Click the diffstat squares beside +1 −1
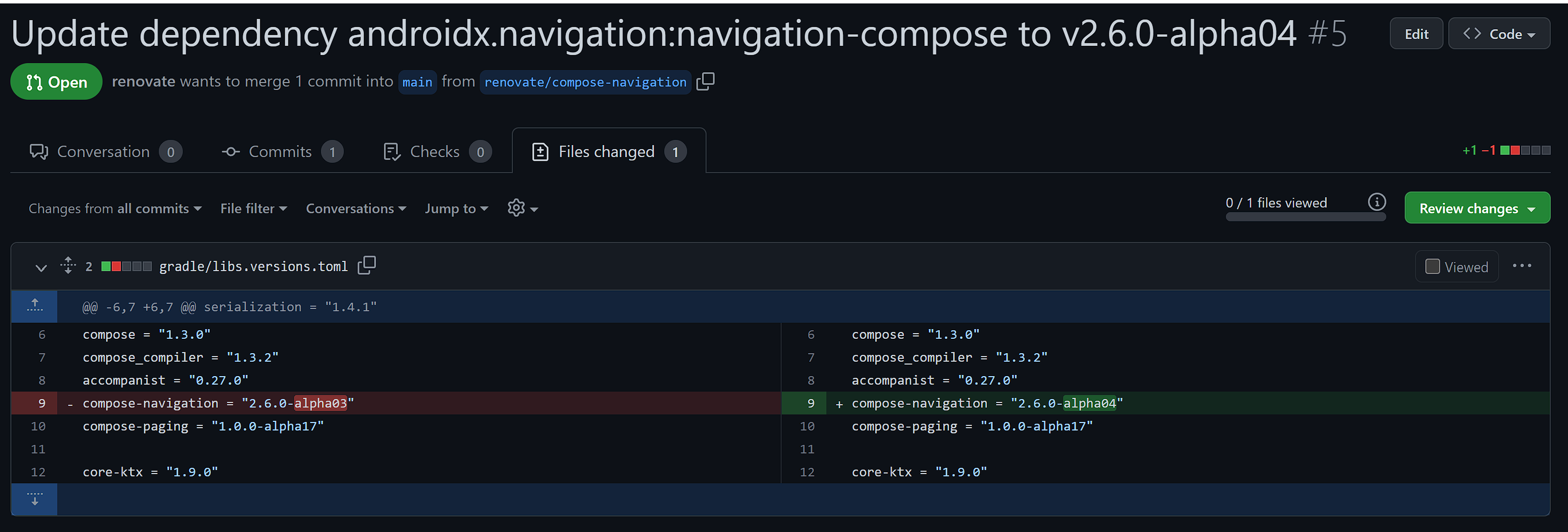The width and height of the screenshot is (1568, 532). [1525, 150]
